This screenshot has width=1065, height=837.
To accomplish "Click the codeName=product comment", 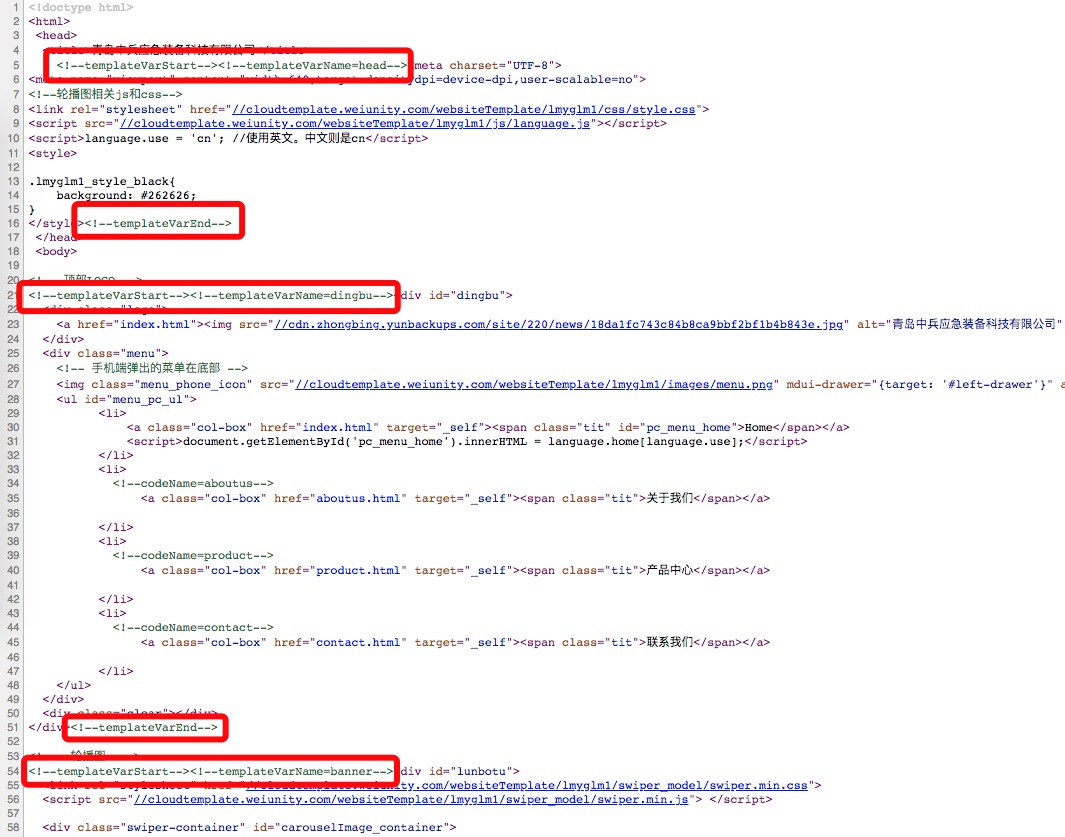I will pyautogui.click(x=193, y=556).
